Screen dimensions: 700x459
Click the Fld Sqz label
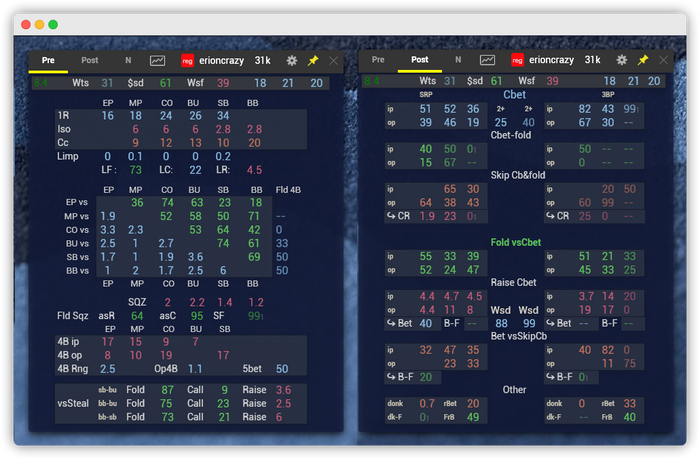pyautogui.click(x=73, y=316)
